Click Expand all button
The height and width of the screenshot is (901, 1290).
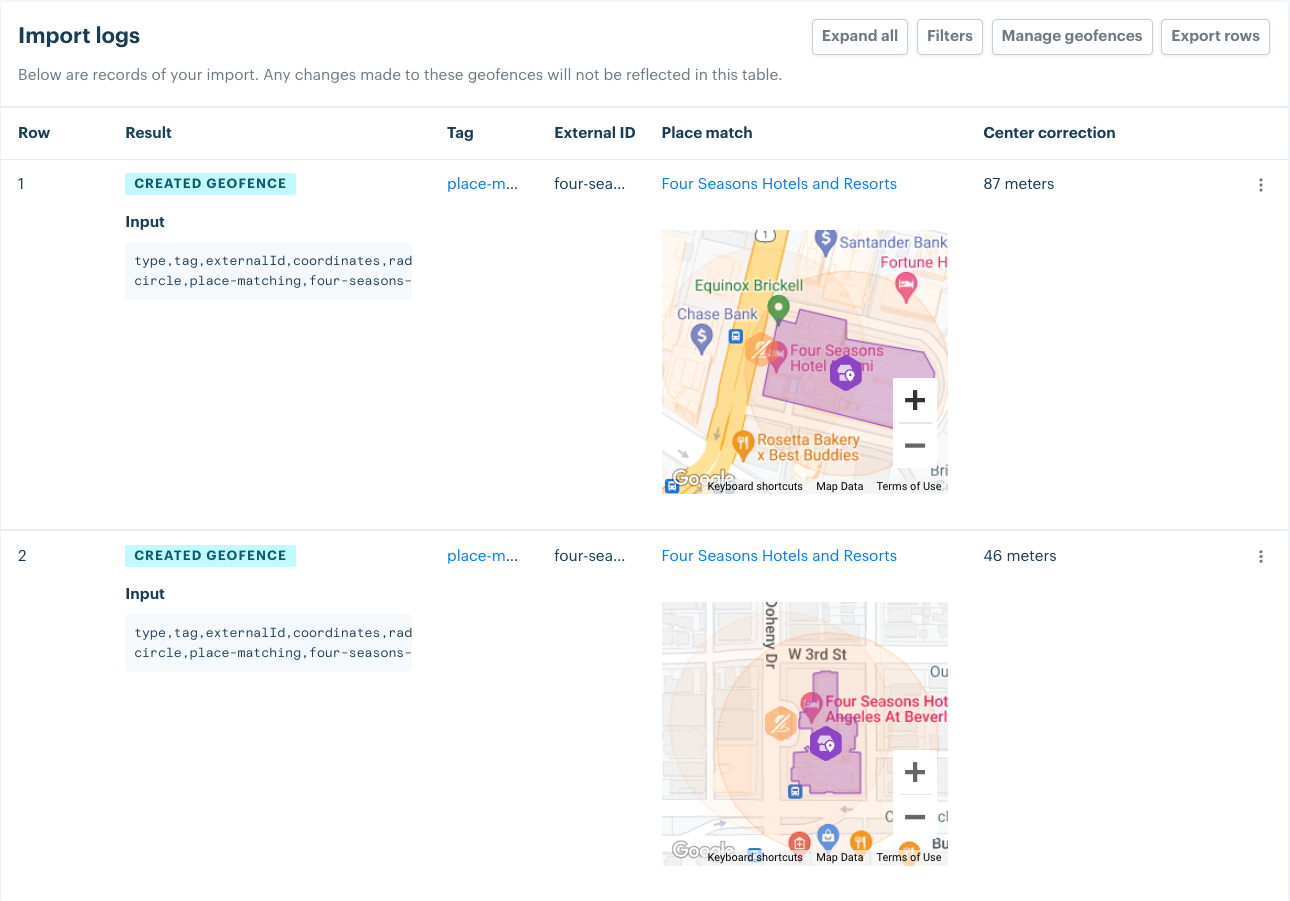point(860,37)
